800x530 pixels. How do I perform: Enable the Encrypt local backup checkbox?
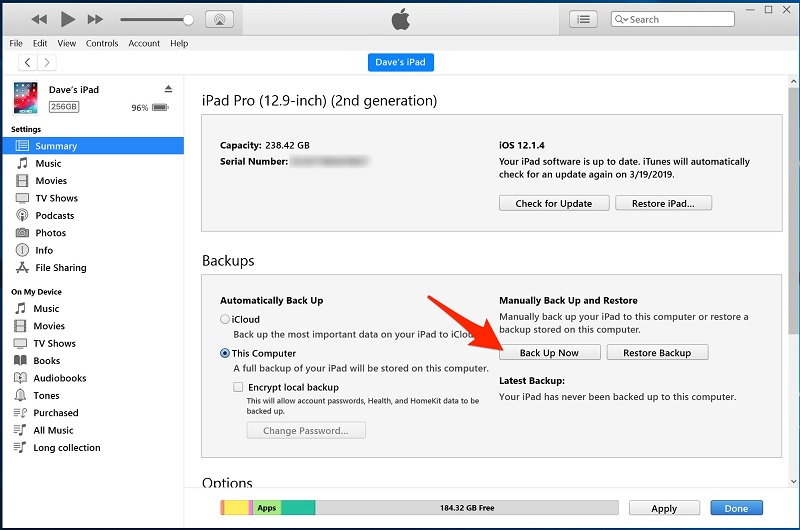[238, 387]
